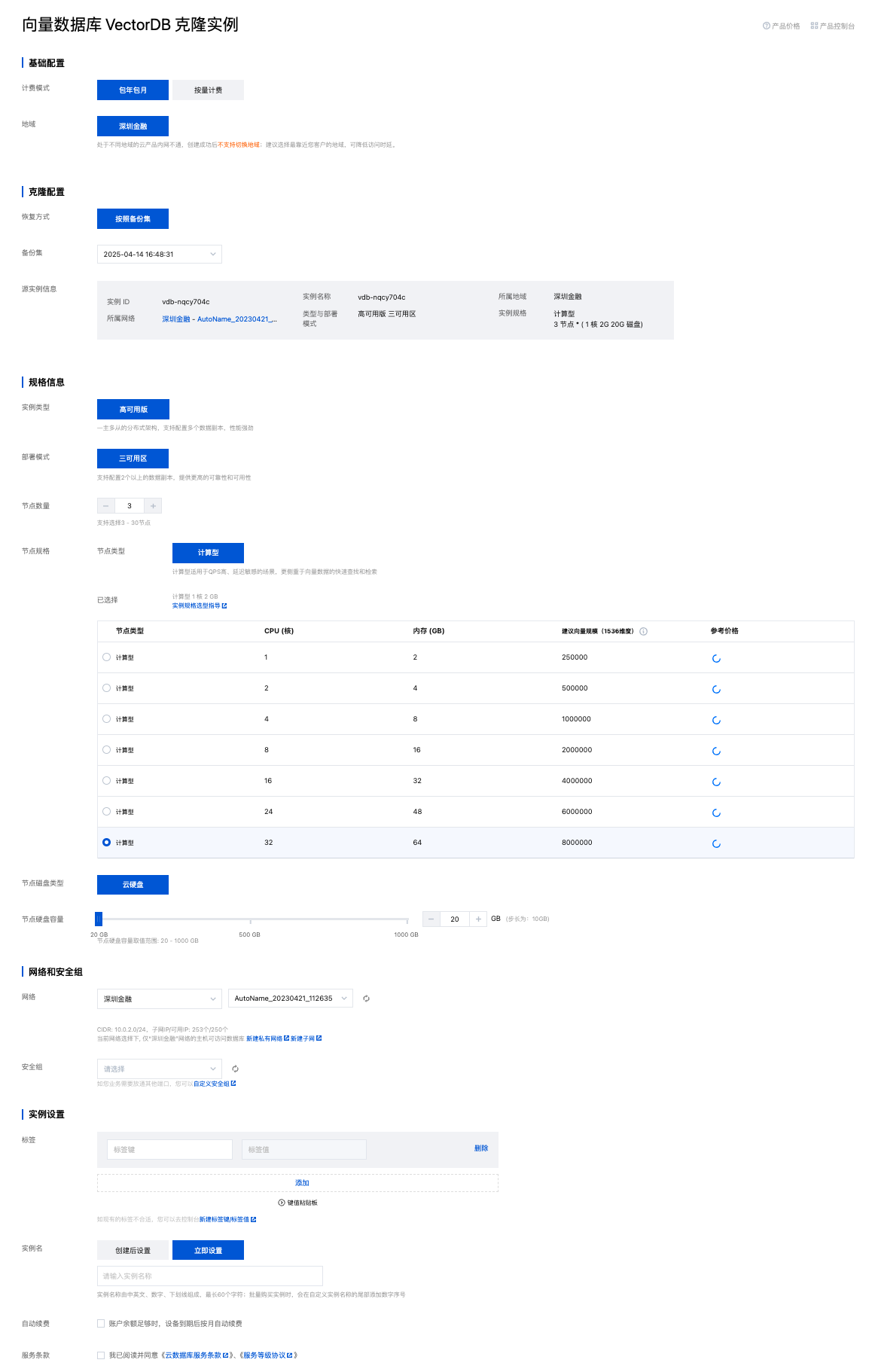Tick the 服务条款 agreement checkbox
869x1372 pixels.
[101, 1355]
